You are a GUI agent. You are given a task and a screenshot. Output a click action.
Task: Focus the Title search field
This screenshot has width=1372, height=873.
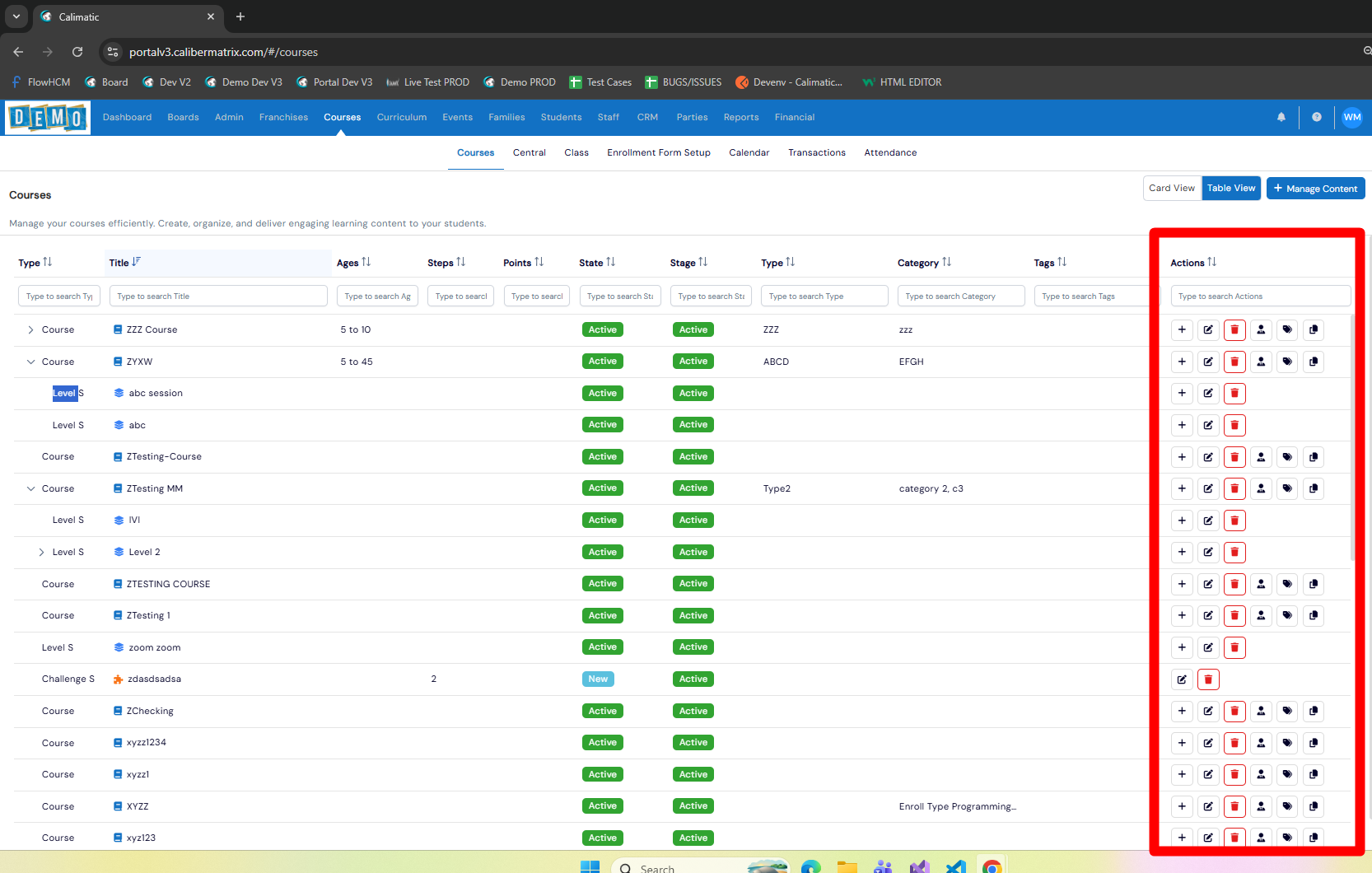[218, 296]
